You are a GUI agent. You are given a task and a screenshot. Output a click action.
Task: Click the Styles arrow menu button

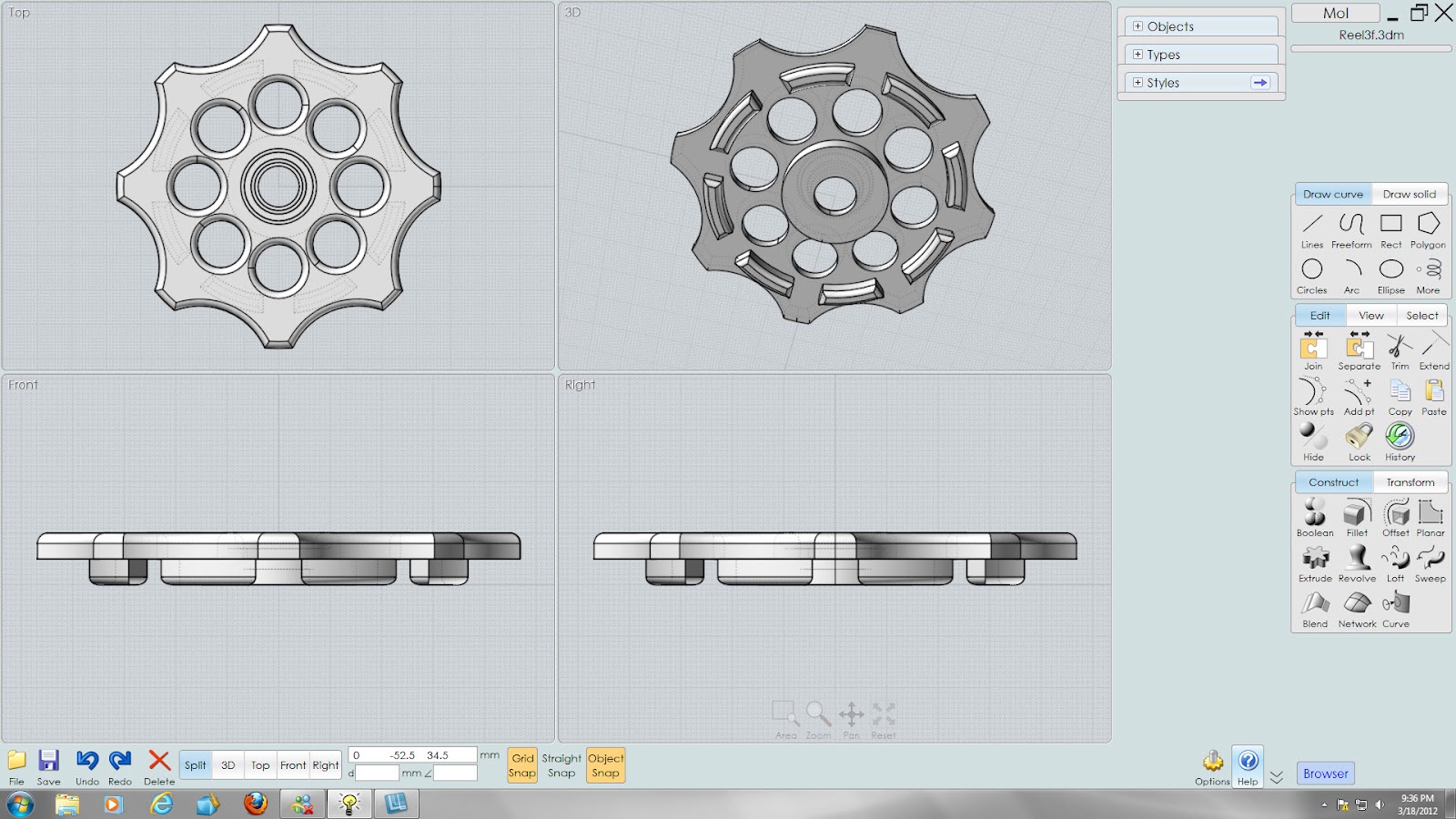click(1260, 83)
